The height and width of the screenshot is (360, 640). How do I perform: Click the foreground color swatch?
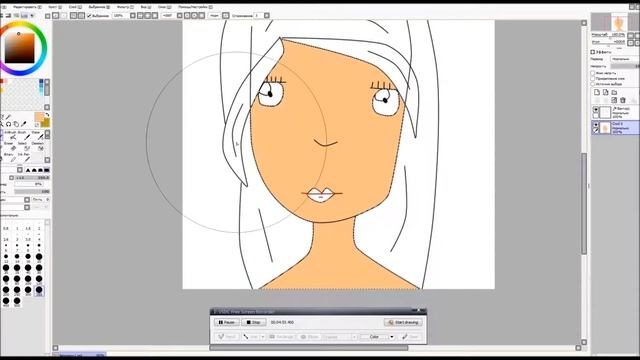(x=39, y=117)
